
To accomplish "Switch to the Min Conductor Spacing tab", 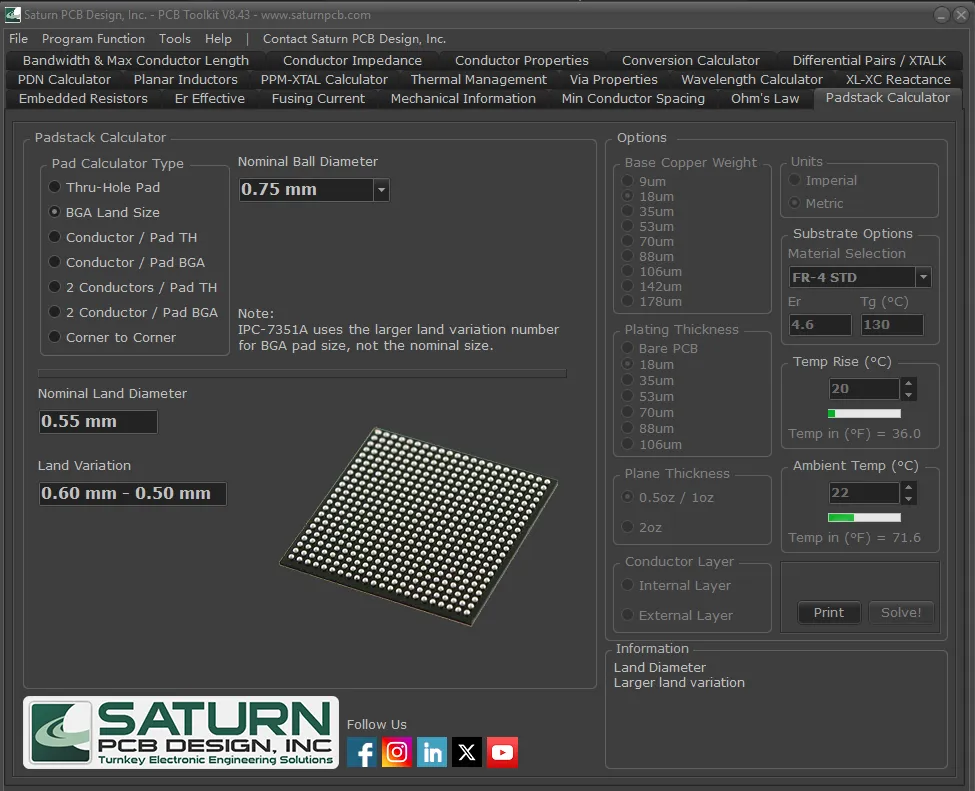I will 633,98.
